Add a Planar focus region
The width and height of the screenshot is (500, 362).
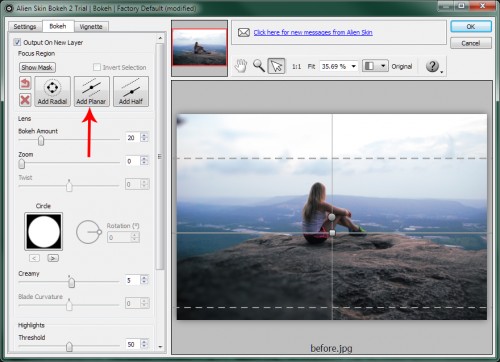point(91,91)
